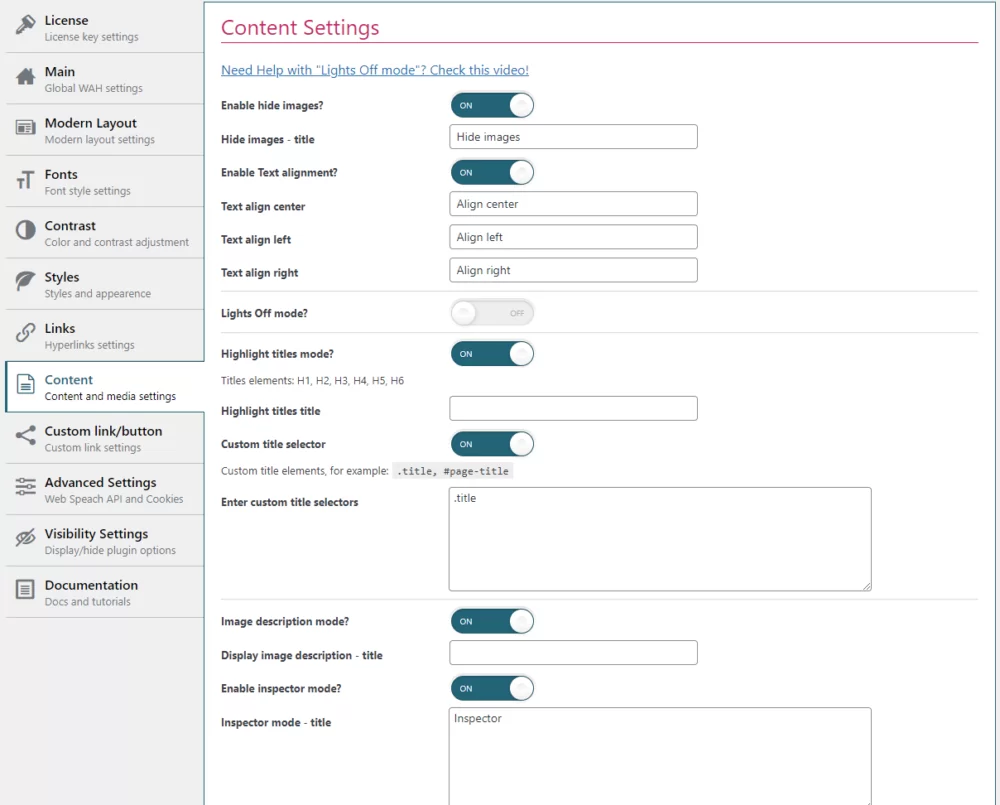Image resolution: width=1000 pixels, height=805 pixels.
Task: Turn off Enable inspector mode
Action: coord(492,688)
